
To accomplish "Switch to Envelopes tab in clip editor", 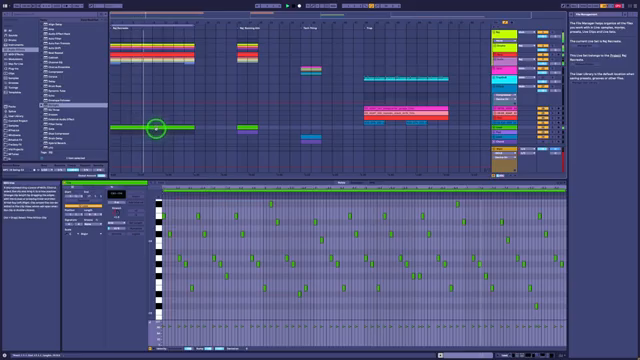I will point(357,183).
